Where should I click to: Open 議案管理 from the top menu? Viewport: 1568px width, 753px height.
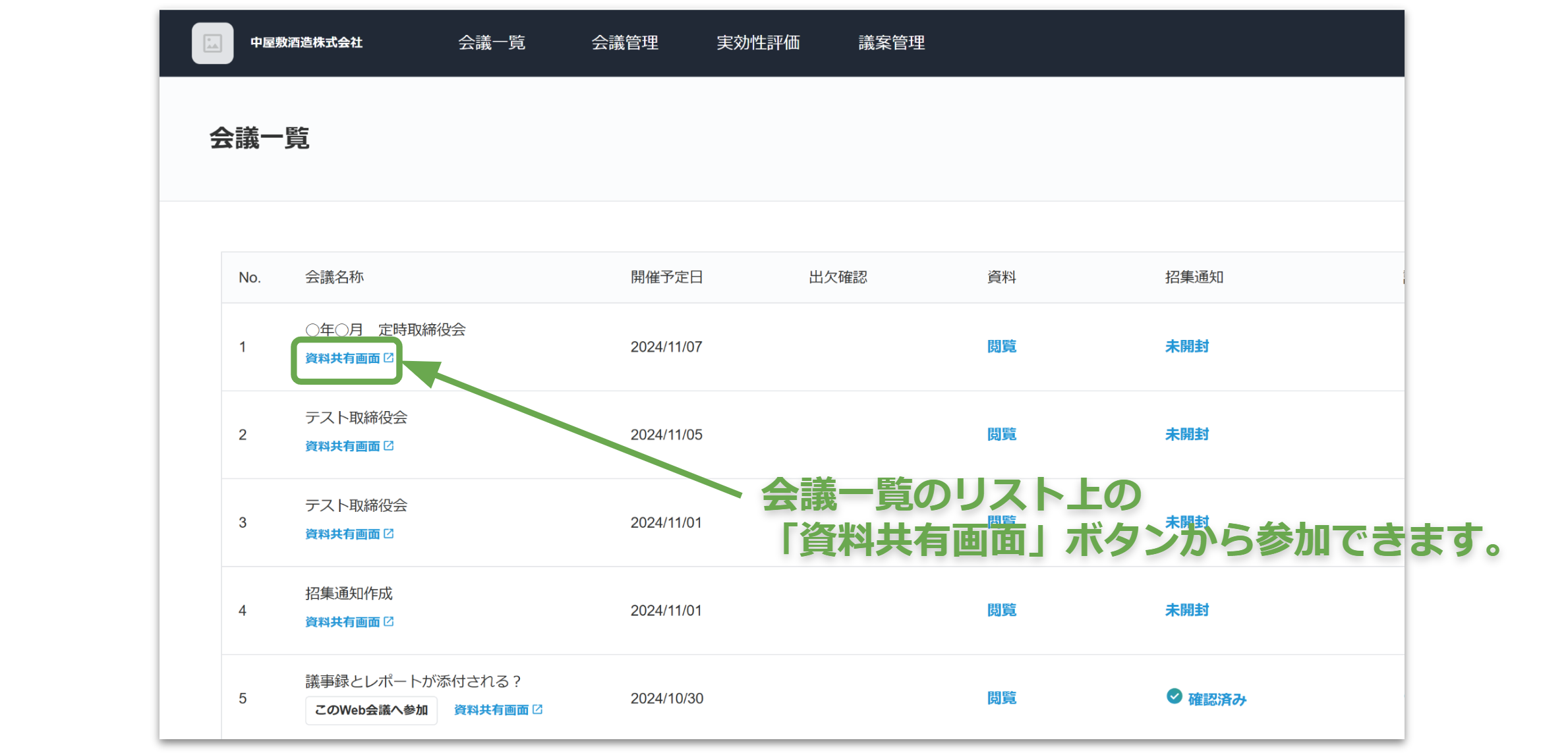point(892,42)
